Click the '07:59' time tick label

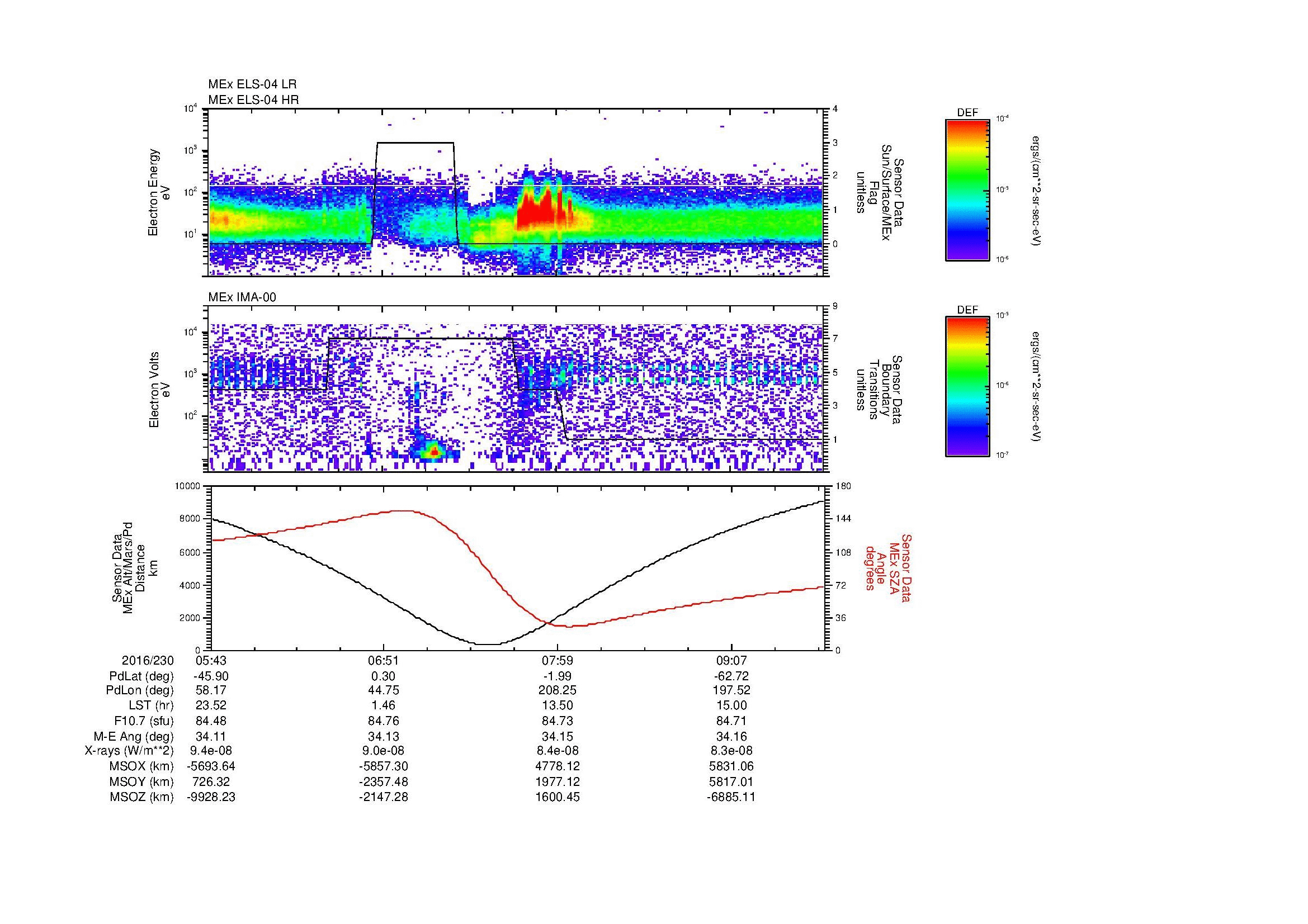point(558,660)
